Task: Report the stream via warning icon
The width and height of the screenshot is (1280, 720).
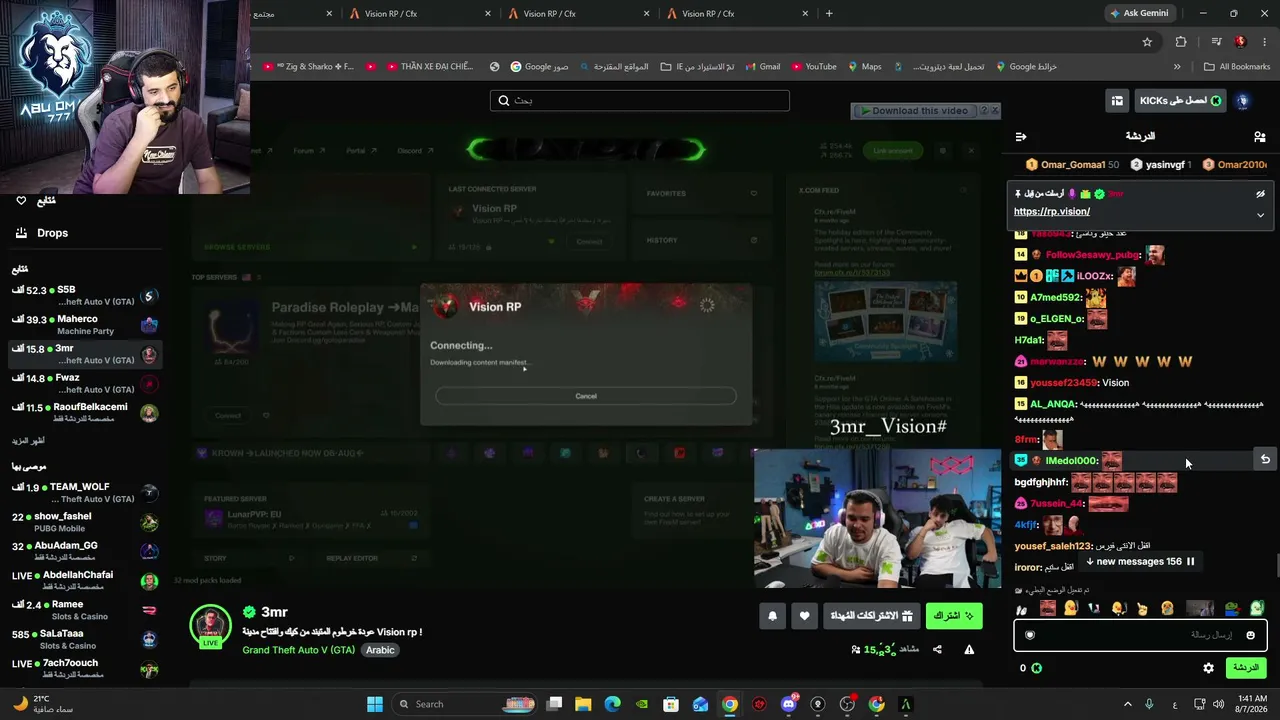Action: pyautogui.click(x=969, y=650)
